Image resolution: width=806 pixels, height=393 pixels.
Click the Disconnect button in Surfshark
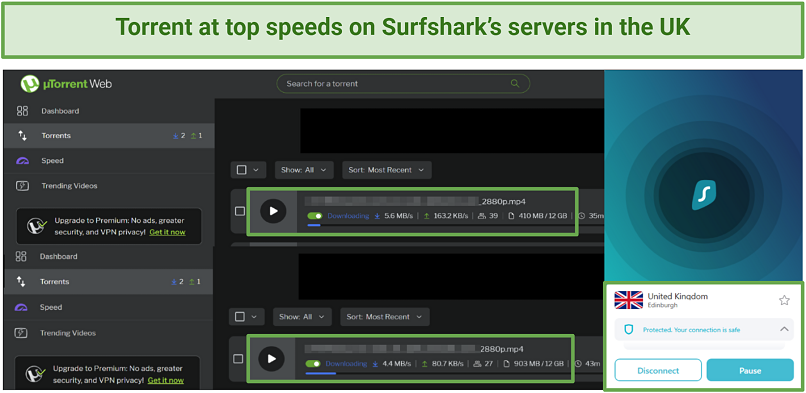tap(658, 370)
